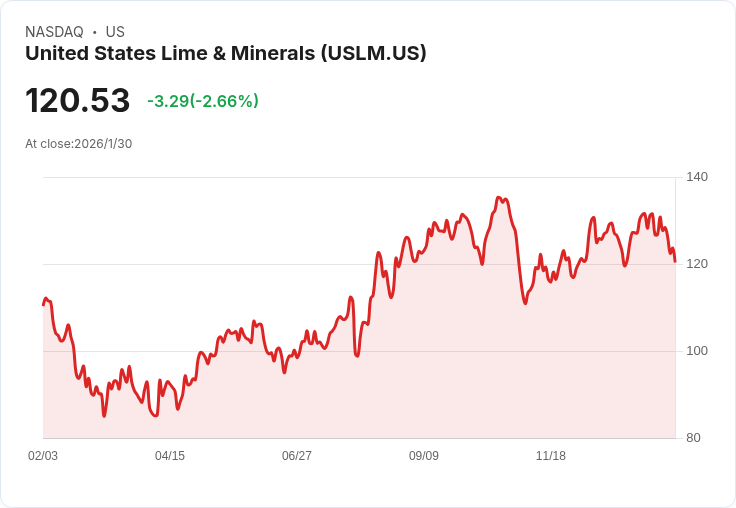Viewport: 736px width, 508px height.
Task: Select the US market label
Action: point(115,32)
